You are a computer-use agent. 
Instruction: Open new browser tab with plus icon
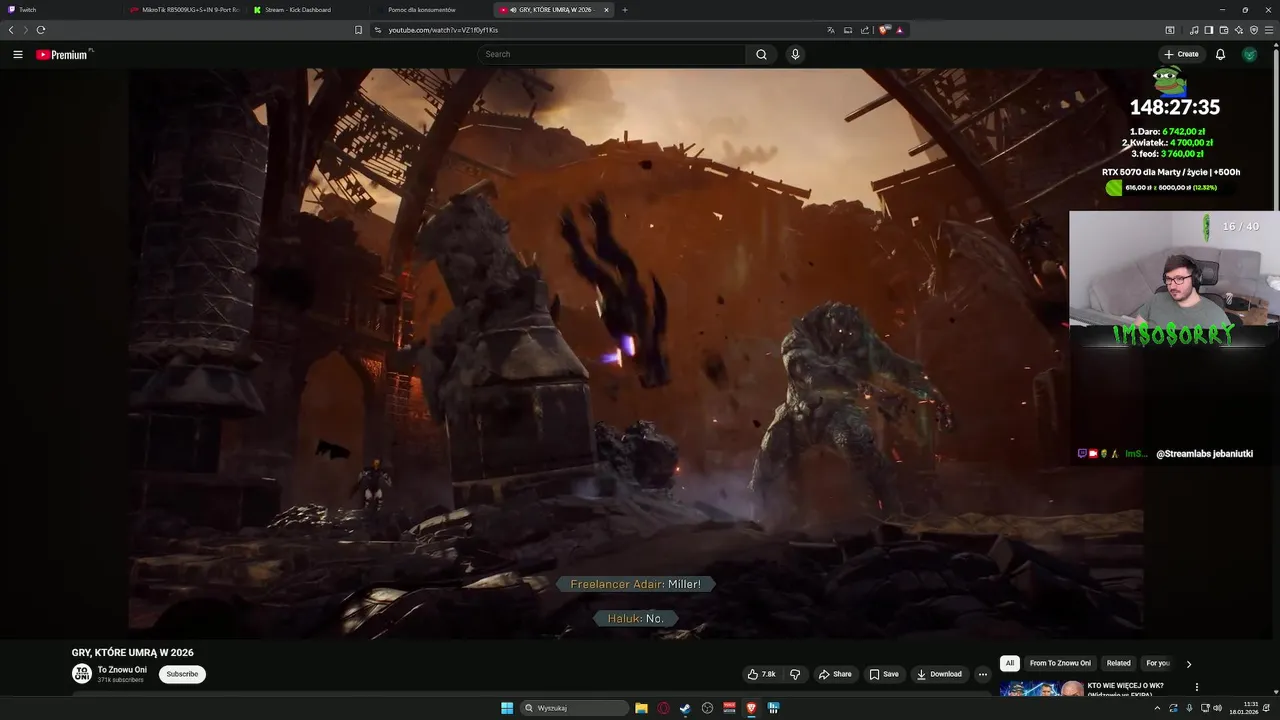point(625,10)
